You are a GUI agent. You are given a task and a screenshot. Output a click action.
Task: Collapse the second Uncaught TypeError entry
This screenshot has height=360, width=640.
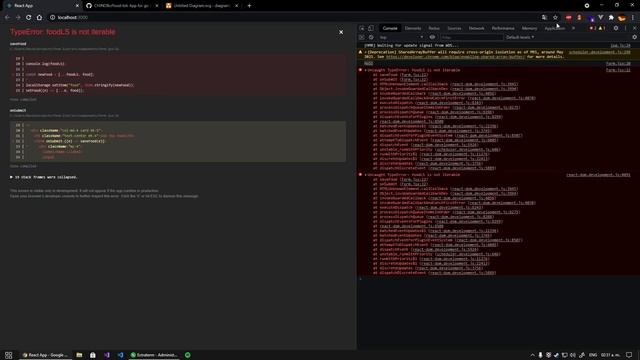365,175
